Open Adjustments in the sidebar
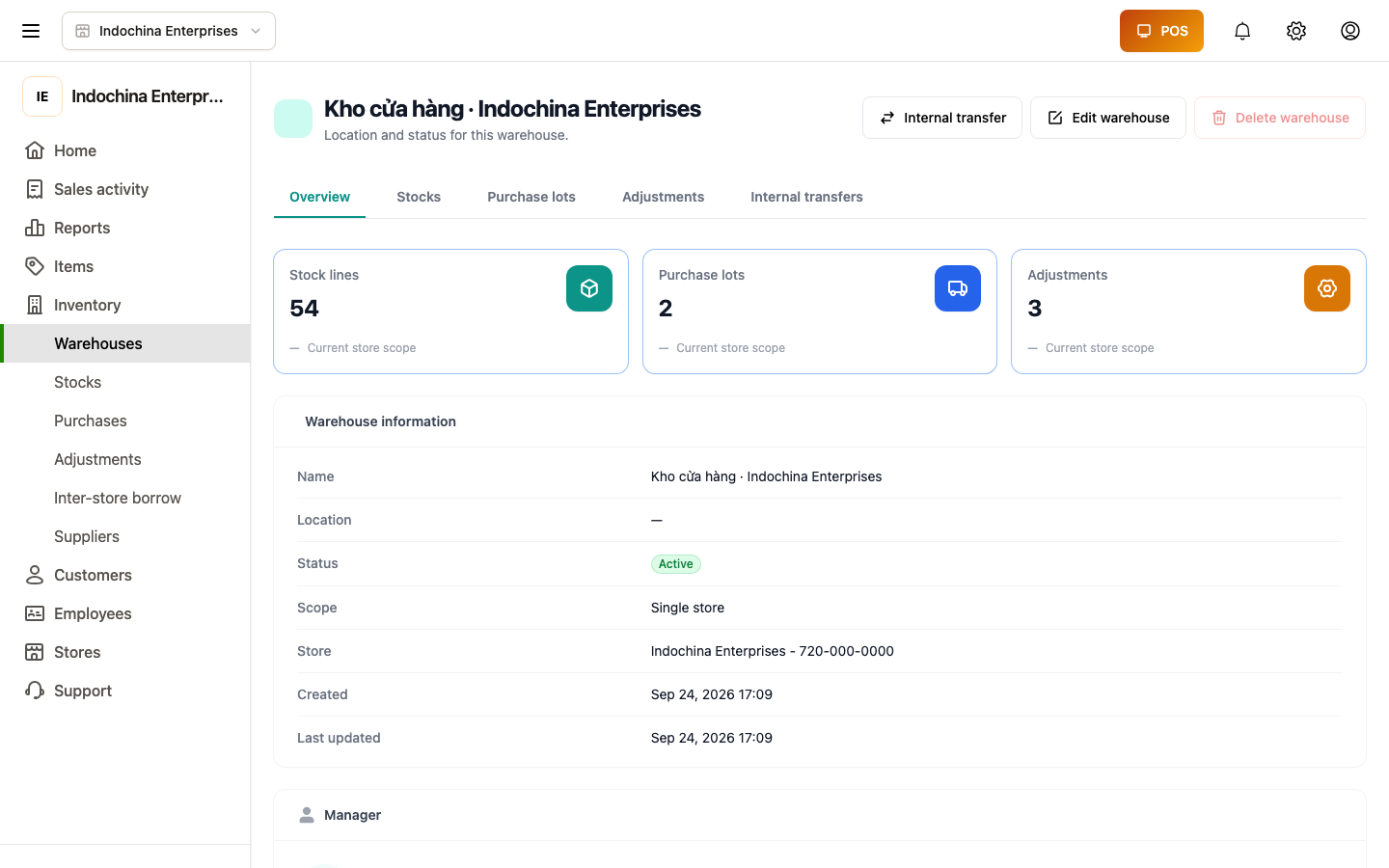 [126, 459]
